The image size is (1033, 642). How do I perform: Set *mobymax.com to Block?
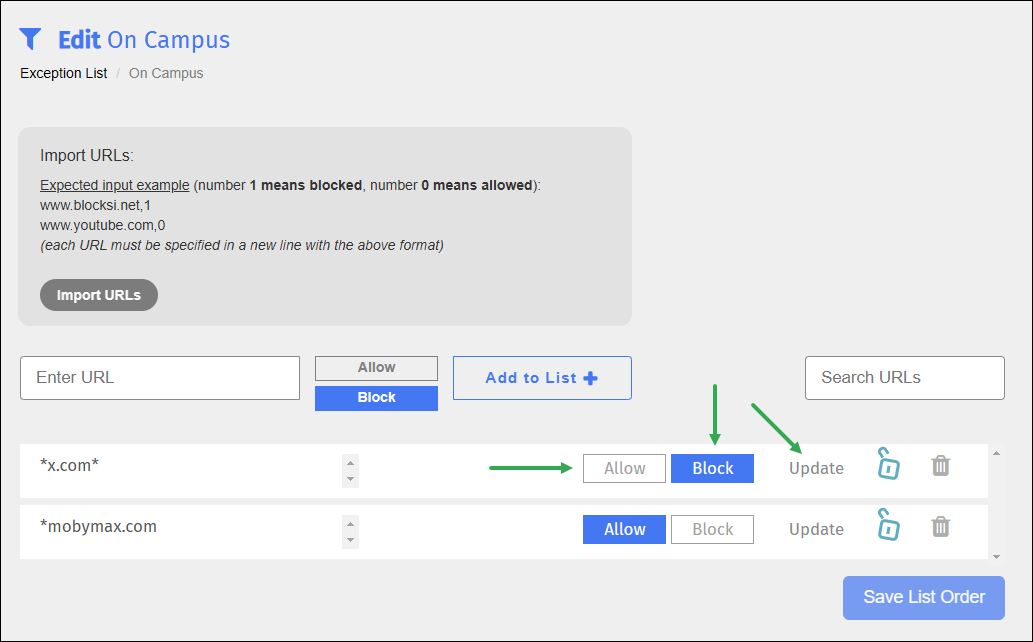click(x=712, y=529)
